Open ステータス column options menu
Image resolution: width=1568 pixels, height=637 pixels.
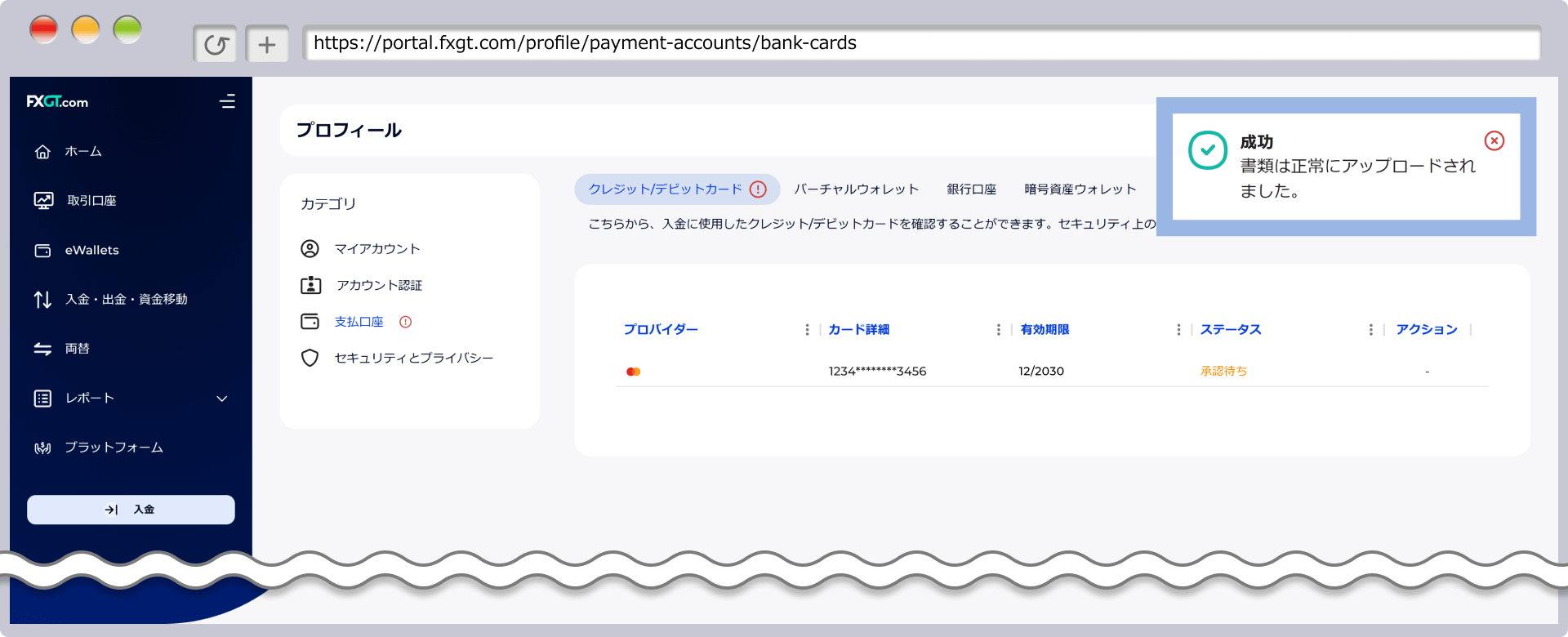click(1370, 329)
